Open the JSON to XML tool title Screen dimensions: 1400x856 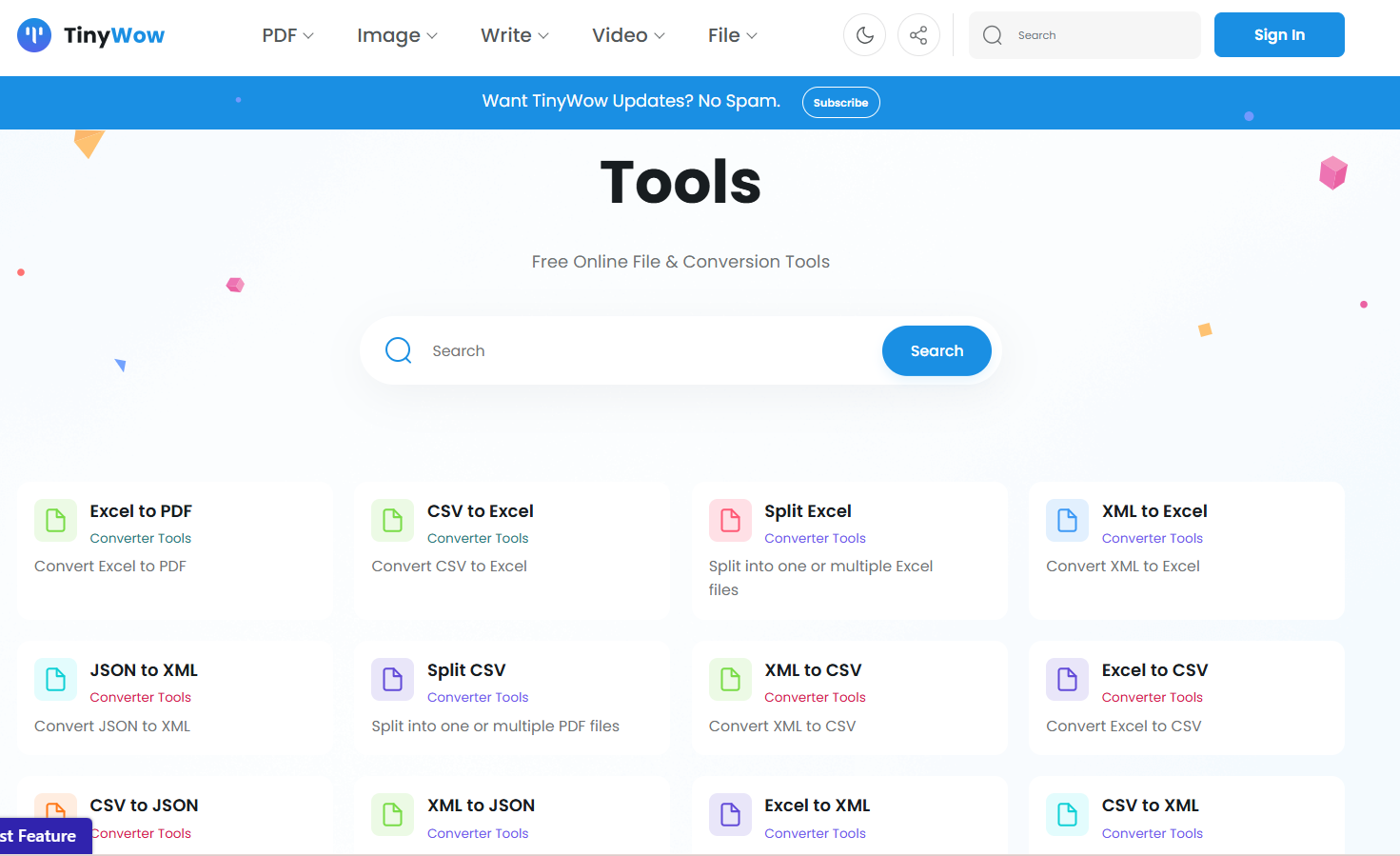pyautogui.click(x=144, y=670)
